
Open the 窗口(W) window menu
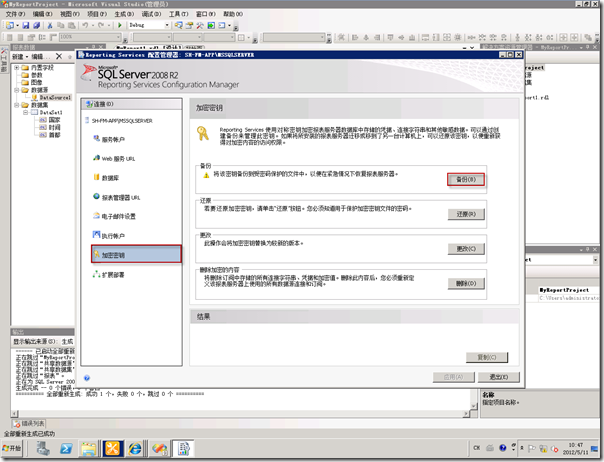(206, 14)
